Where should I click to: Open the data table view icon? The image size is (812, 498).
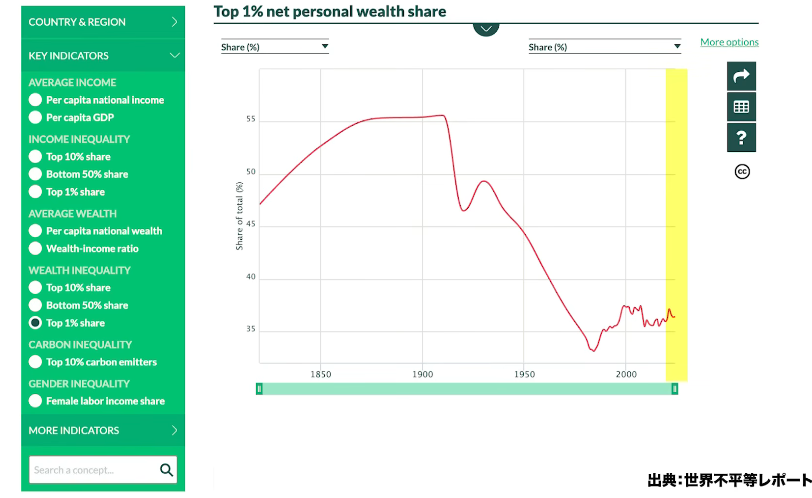click(741, 107)
